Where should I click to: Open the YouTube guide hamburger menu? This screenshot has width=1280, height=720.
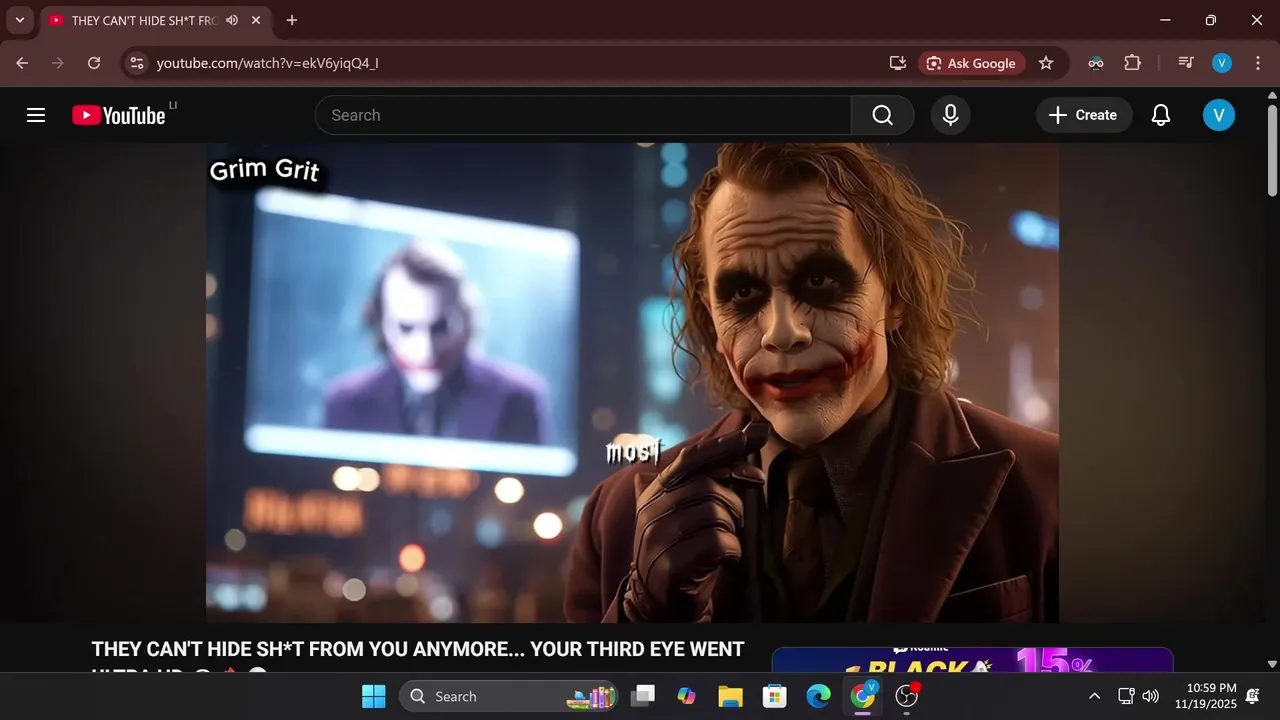pyautogui.click(x=36, y=115)
